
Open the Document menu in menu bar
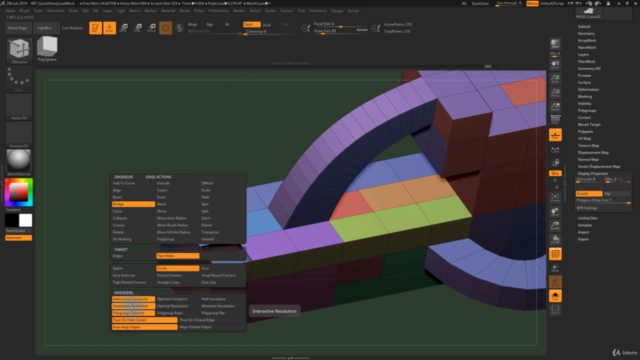click(56, 11)
